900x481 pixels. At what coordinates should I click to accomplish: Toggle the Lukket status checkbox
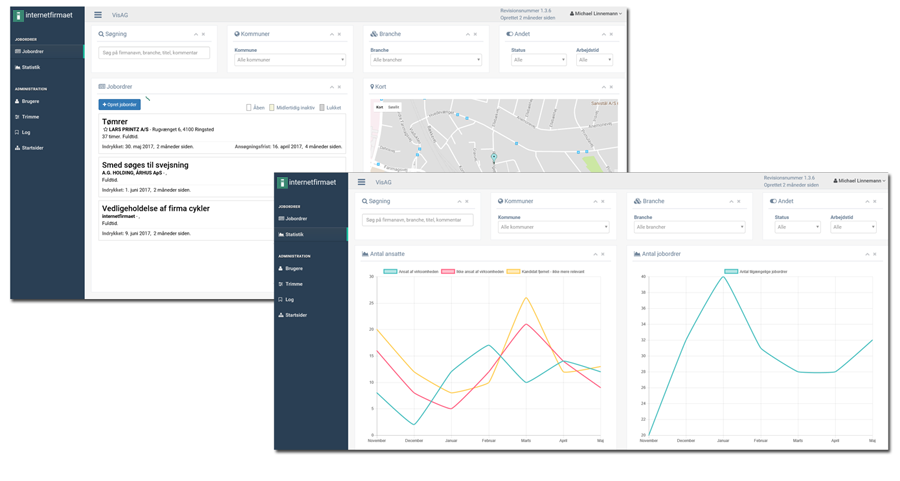click(322, 108)
